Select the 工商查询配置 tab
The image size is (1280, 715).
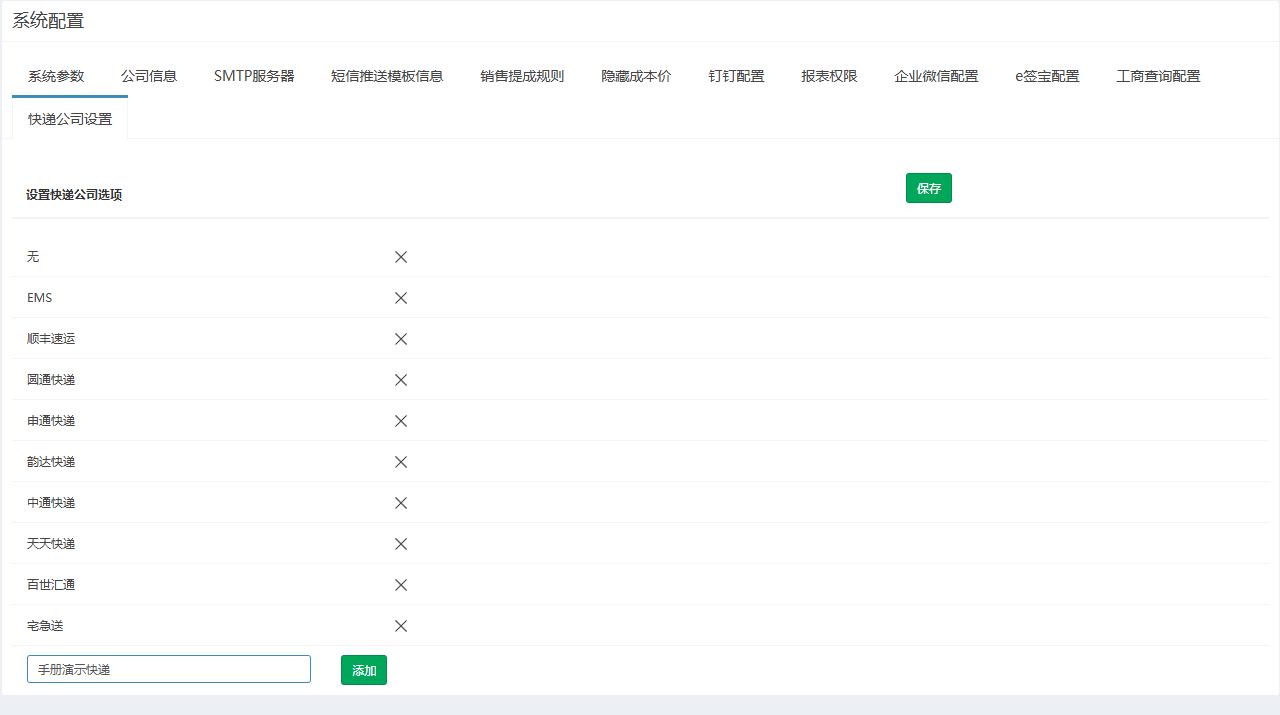[1158, 76]
